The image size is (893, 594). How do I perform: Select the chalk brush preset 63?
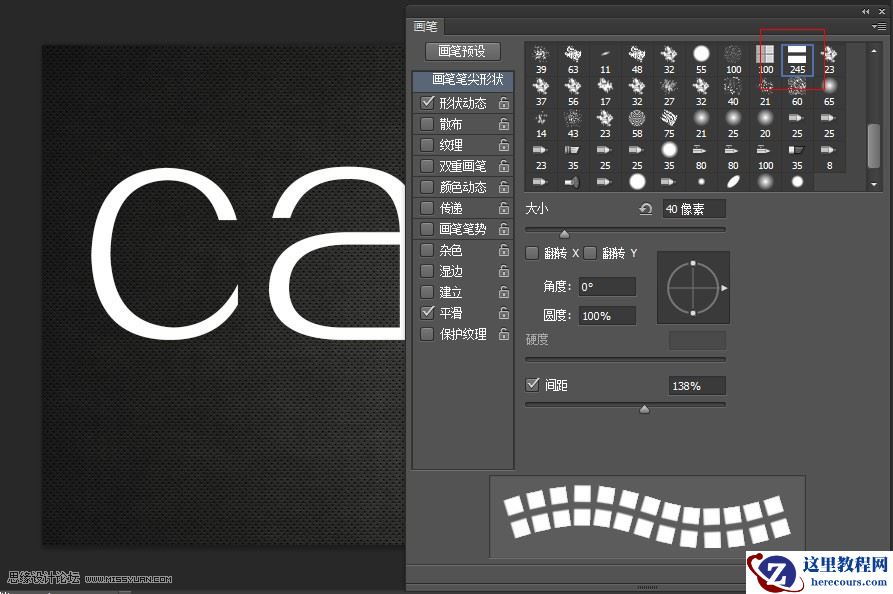(x=573, y=55)
